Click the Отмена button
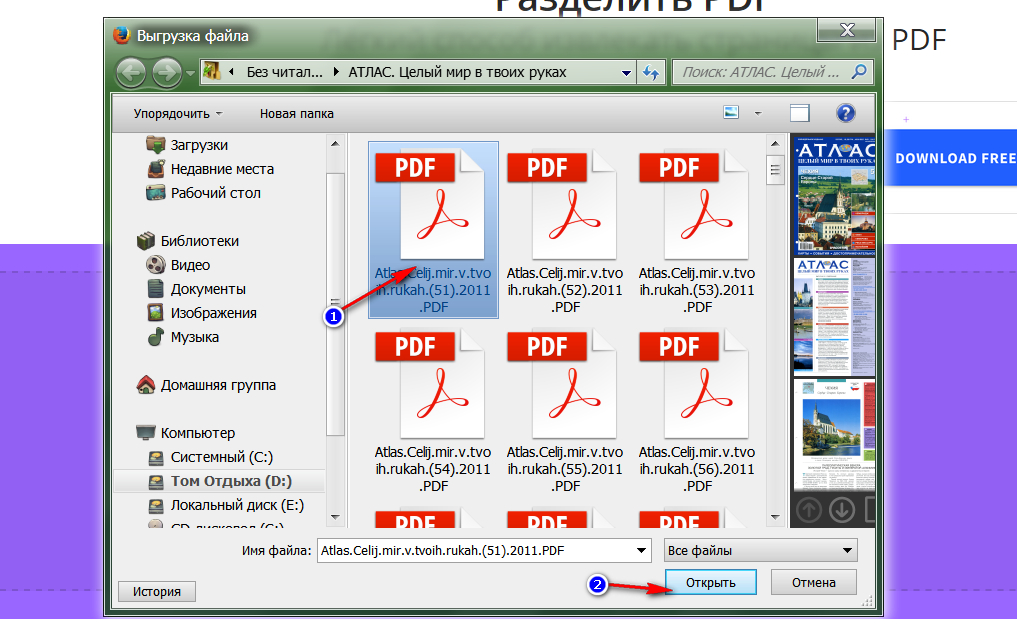 (813, 582)
